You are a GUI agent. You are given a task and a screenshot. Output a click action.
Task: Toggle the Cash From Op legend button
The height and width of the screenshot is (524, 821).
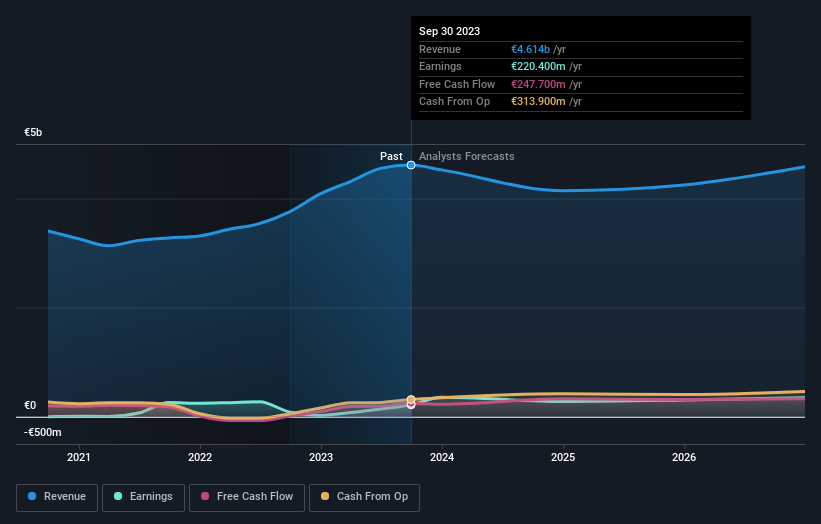pyautogui.click(x=364, y=497)
